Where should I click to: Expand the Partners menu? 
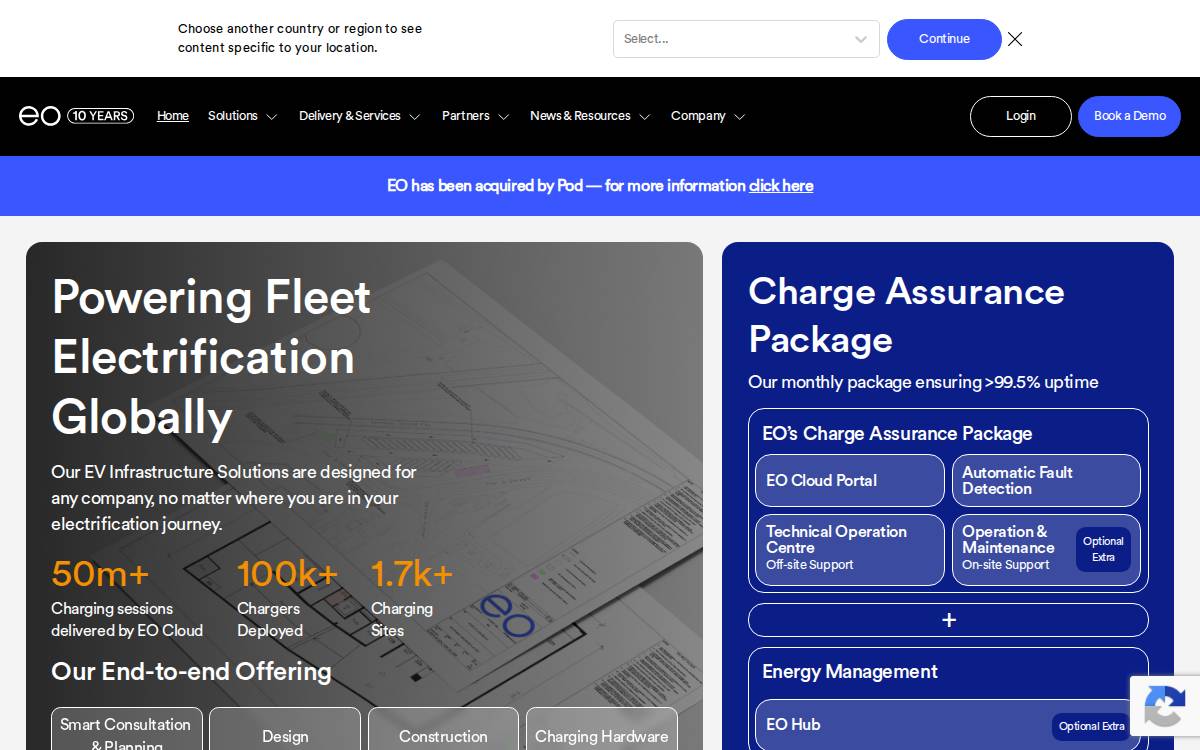[475, 116]
